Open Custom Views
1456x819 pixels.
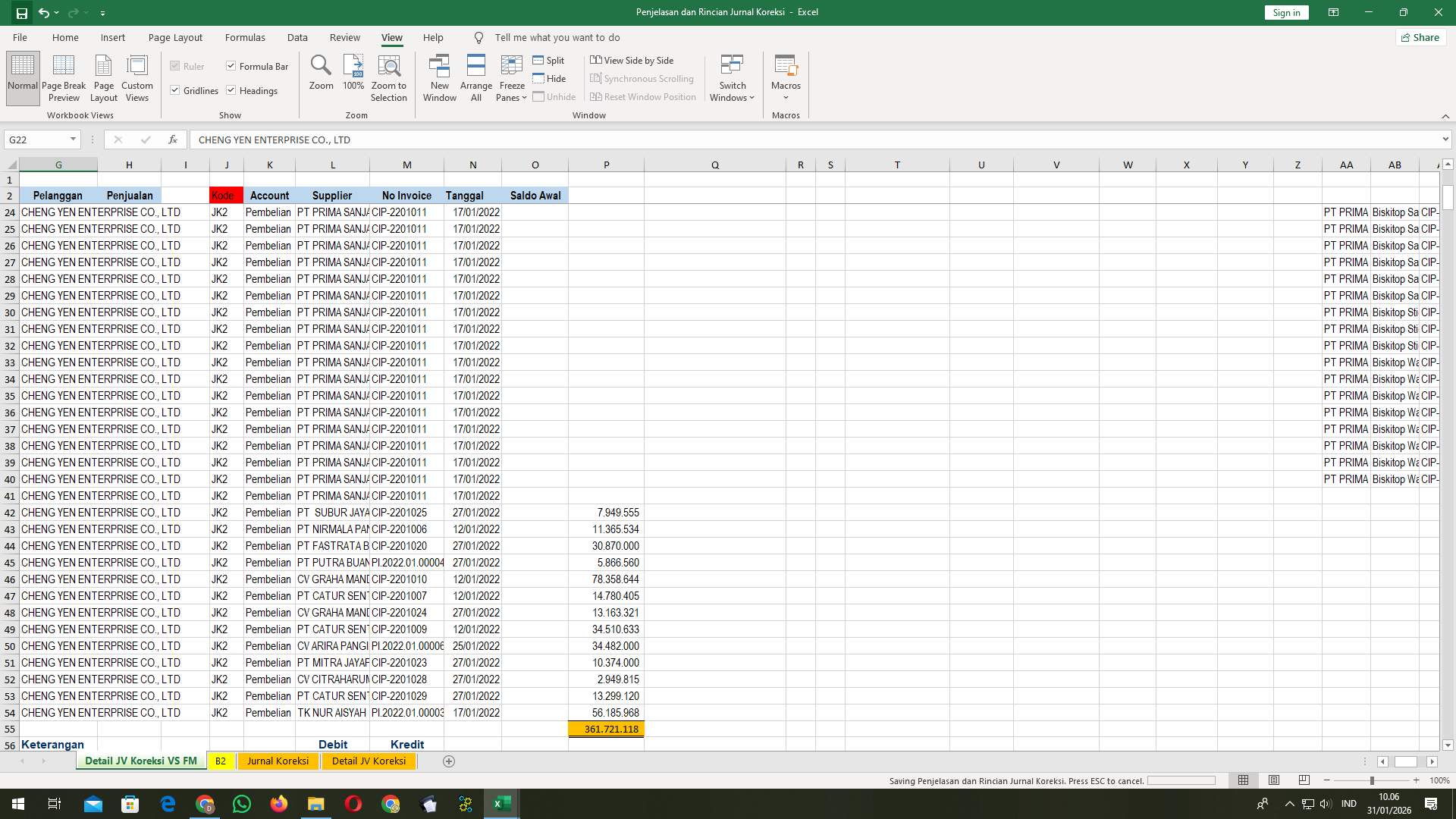[137, 77]
